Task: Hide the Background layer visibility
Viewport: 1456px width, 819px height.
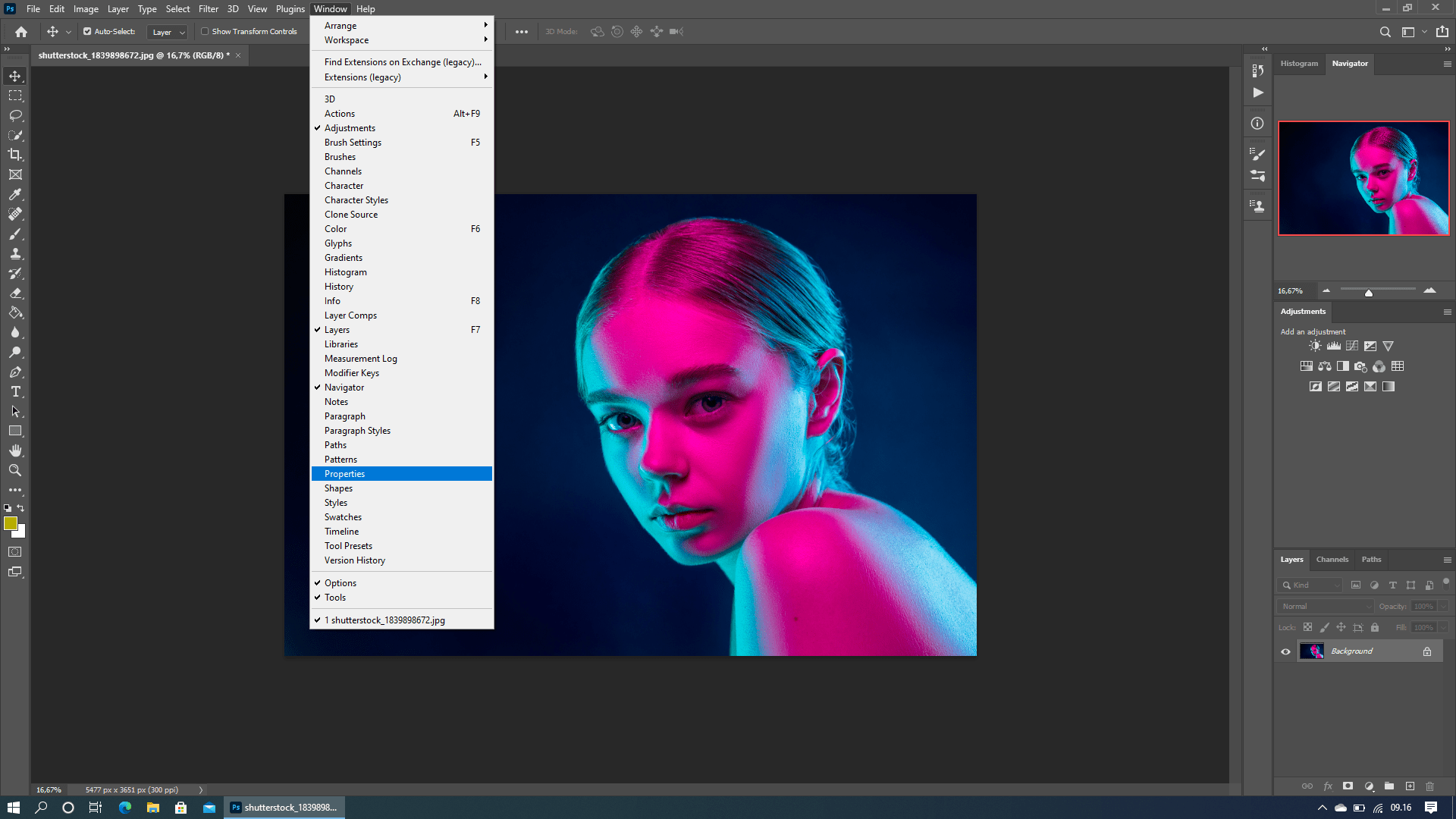Action: click(1285, 651)
